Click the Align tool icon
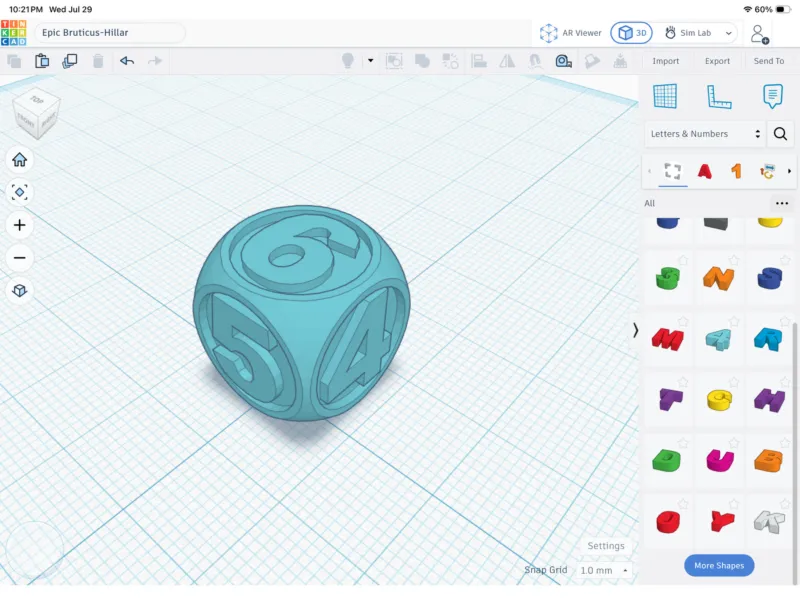The image size is (800, 600). pos(479,61)
